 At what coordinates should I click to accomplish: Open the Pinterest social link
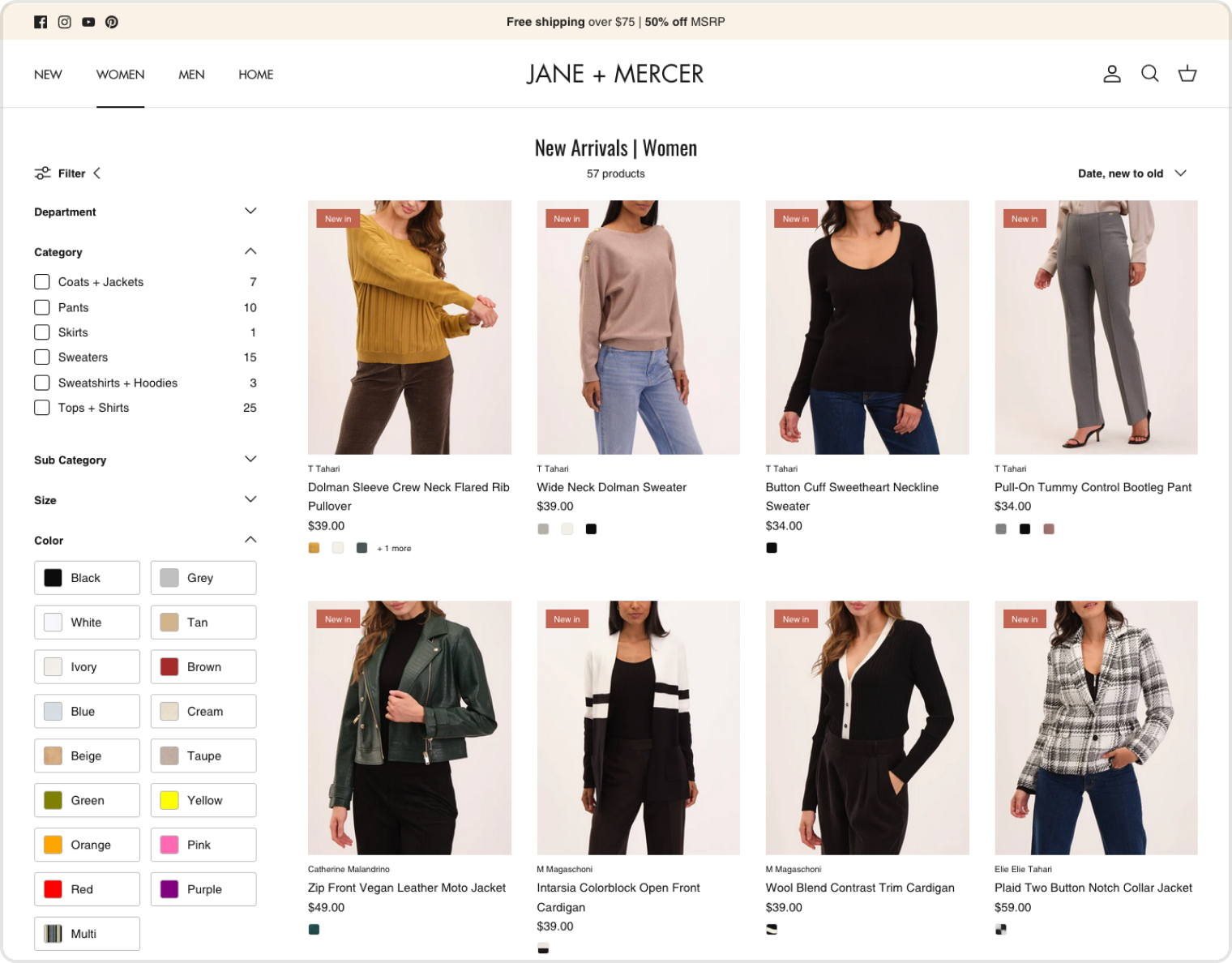tap(112, 22)
